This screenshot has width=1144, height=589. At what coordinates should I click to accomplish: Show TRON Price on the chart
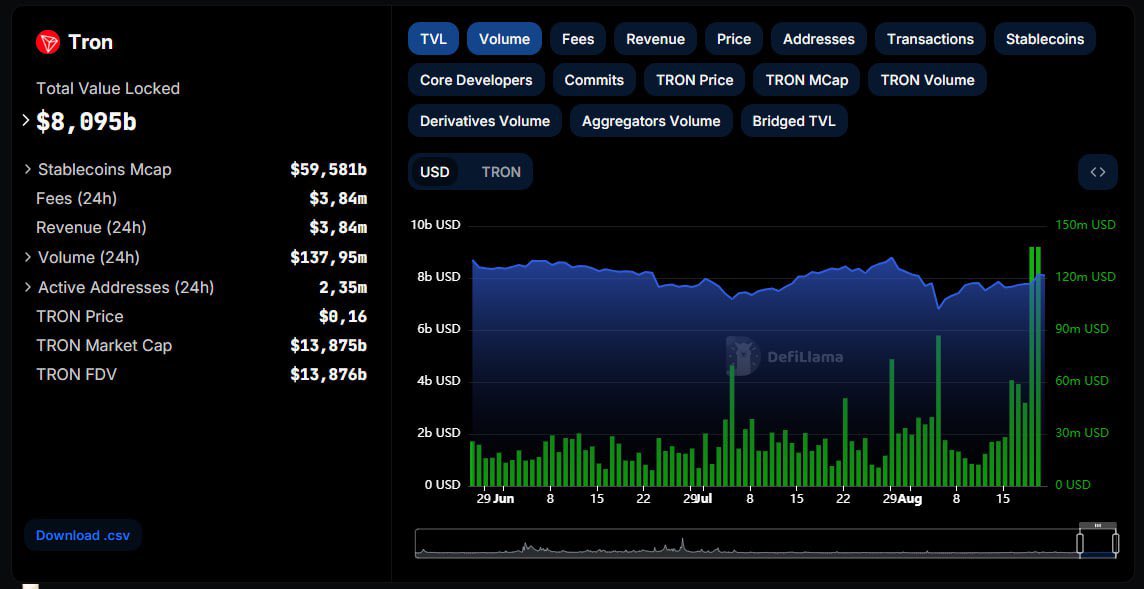pos(695,80)
